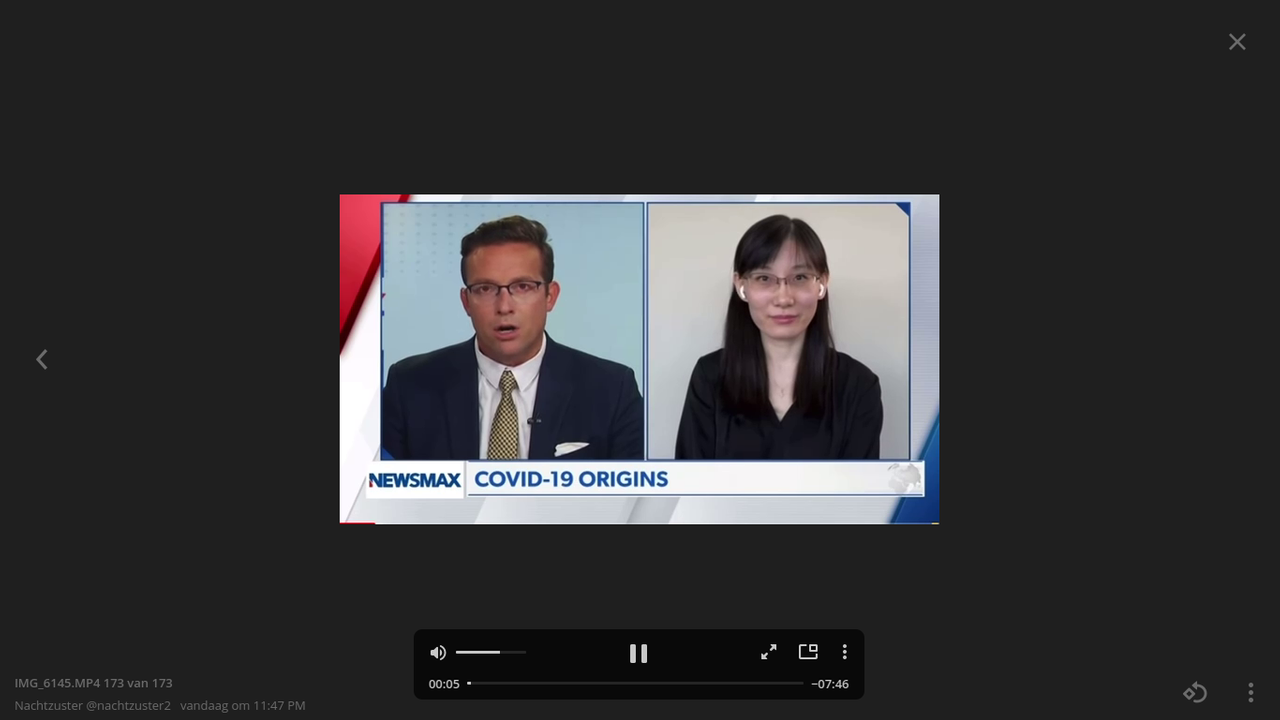This screenshot has height=720, width=1280.
Task: Open the player's three-dot options menu
Action: tap(845, 652)
